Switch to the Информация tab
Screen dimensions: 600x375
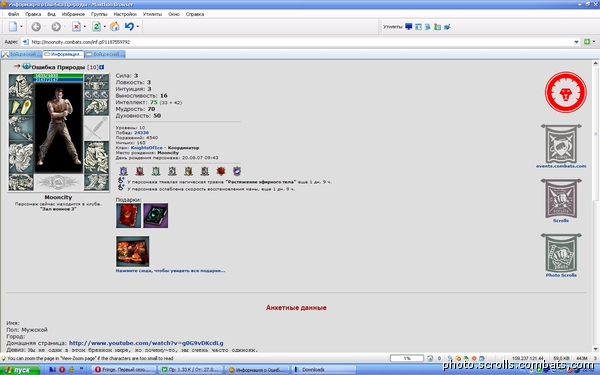[x=64, y=54]
